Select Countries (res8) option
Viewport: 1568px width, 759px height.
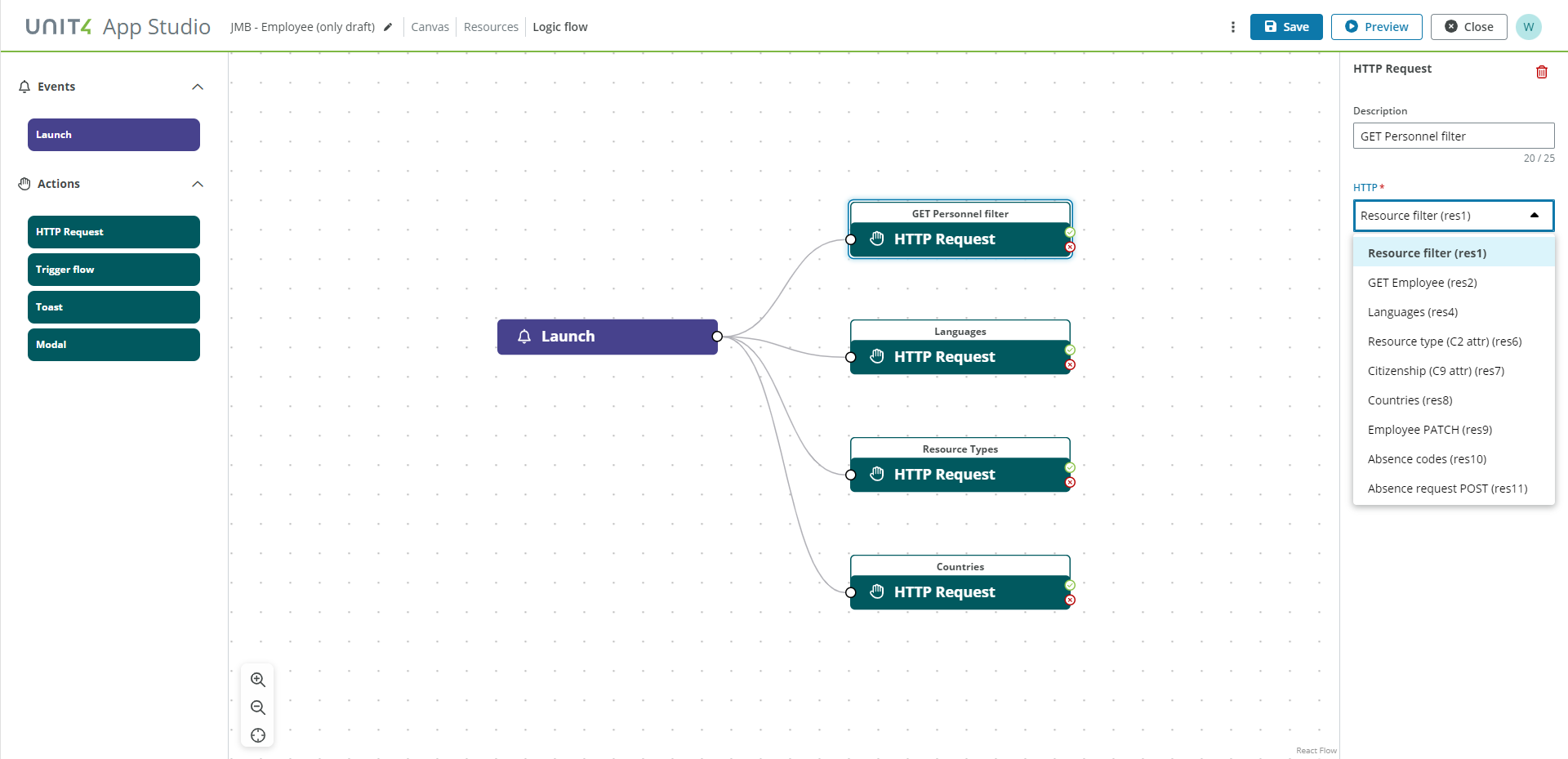coord(1454,400)
